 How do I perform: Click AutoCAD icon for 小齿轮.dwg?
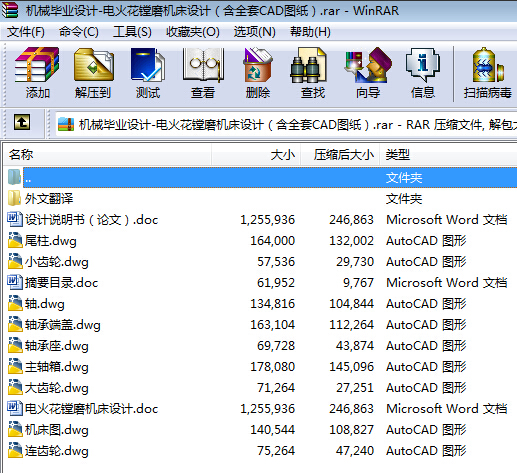(15, 261)
